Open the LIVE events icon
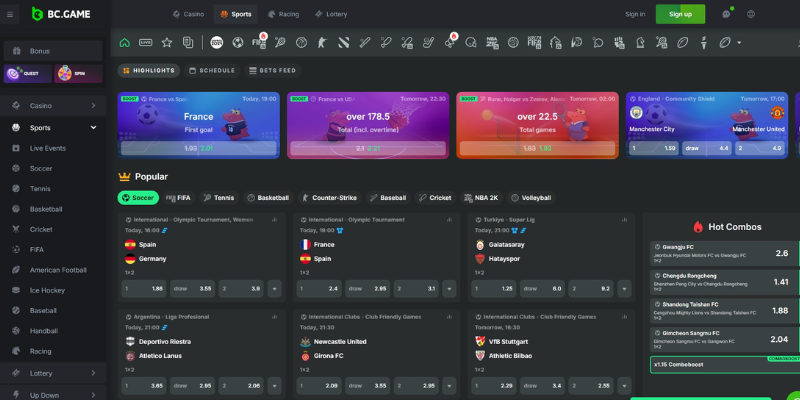The width and height of the screenshot is (800, 400). (145, 42)
